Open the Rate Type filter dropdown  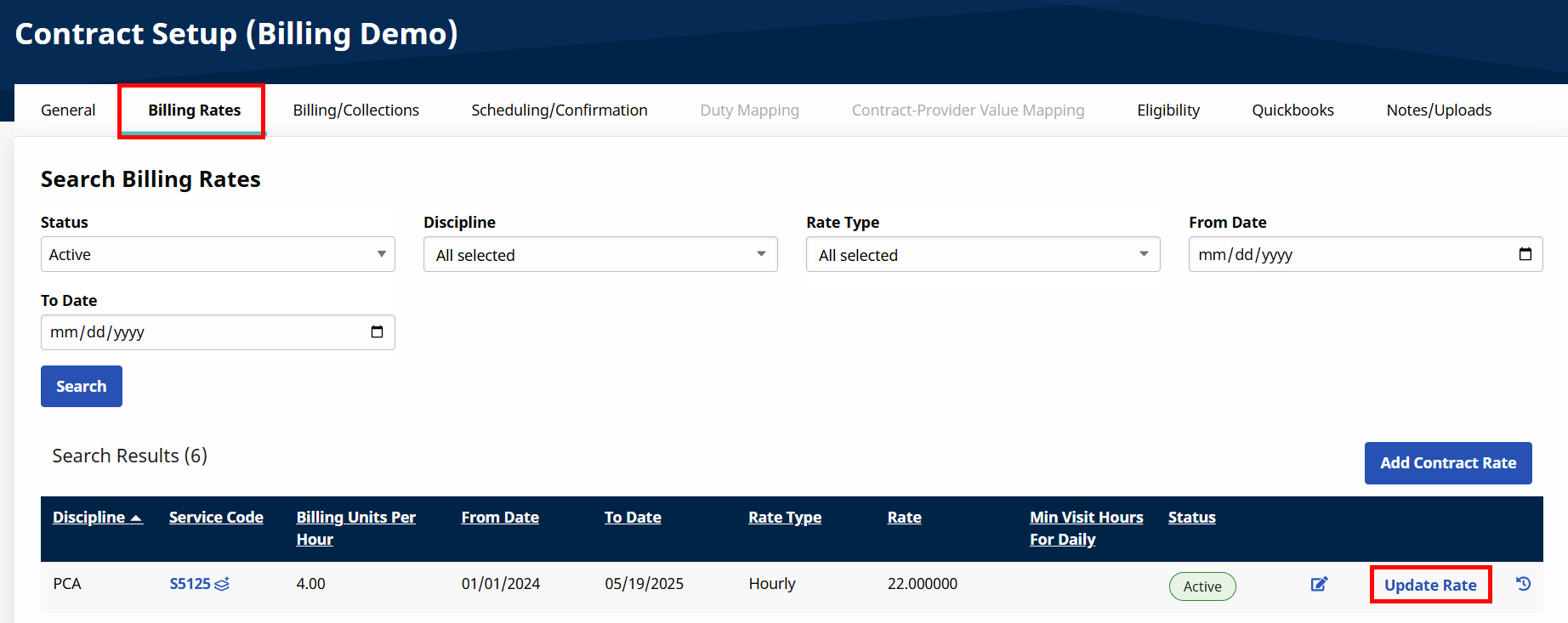(x=983, y=254)
